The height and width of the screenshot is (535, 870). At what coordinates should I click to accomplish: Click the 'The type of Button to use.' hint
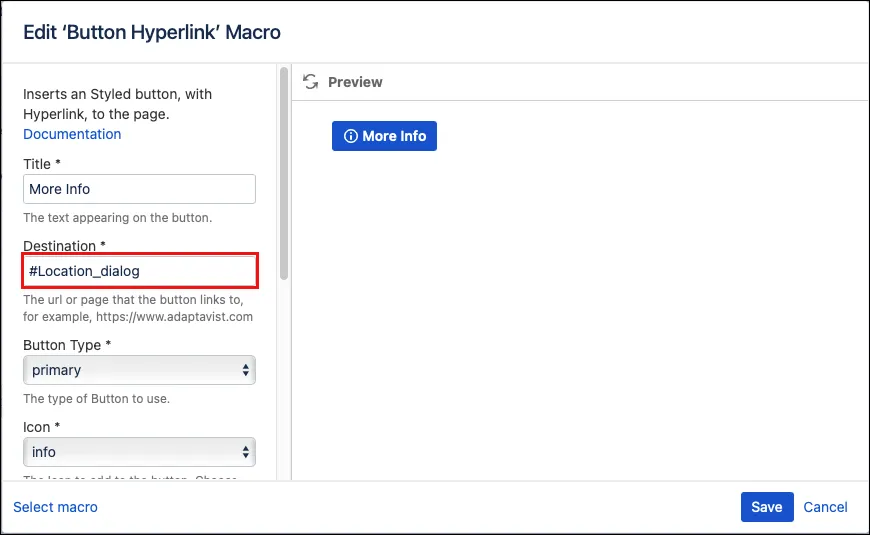tap(97, 398)
